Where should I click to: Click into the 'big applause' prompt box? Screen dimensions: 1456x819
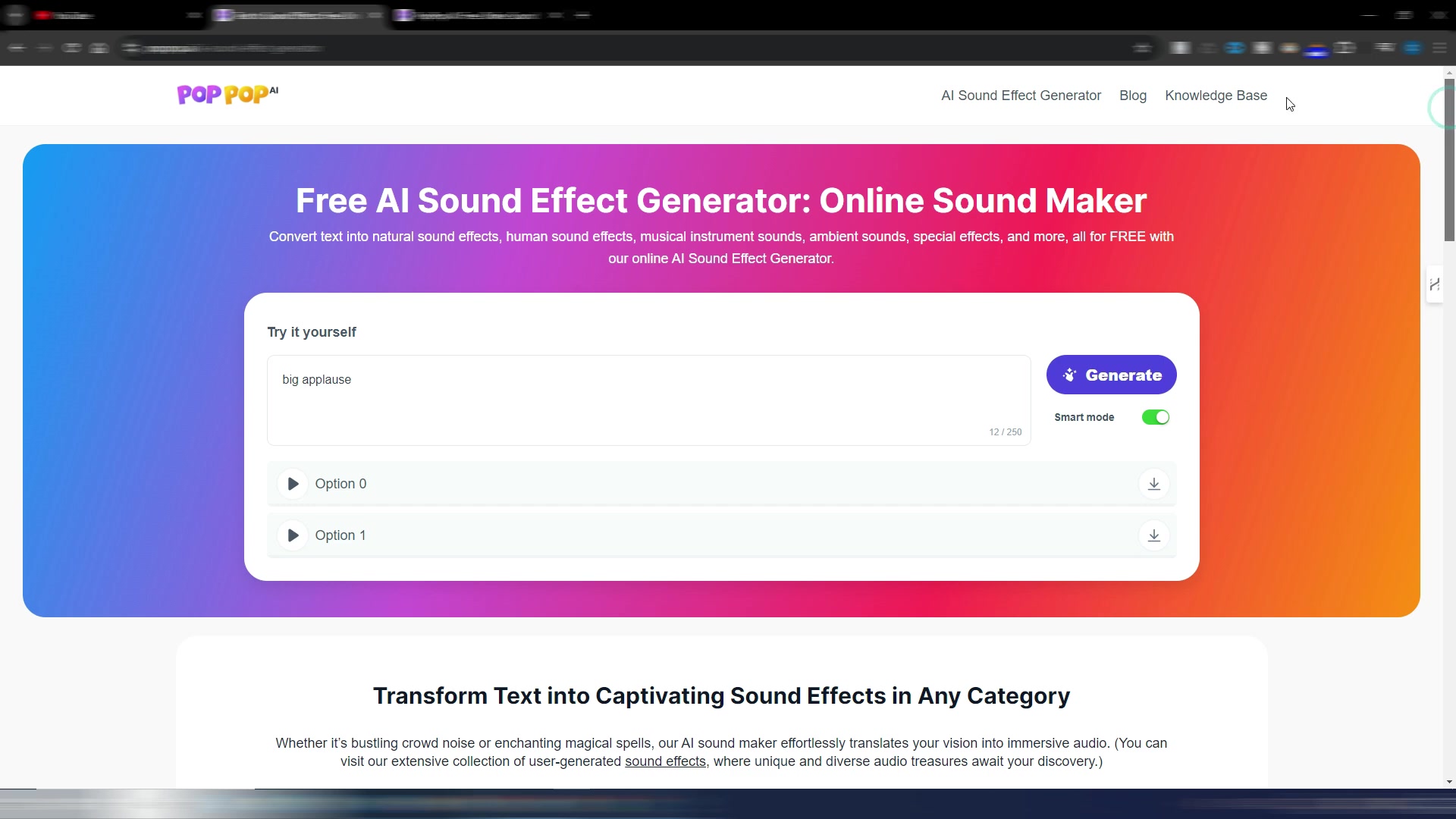click(648, 400)
